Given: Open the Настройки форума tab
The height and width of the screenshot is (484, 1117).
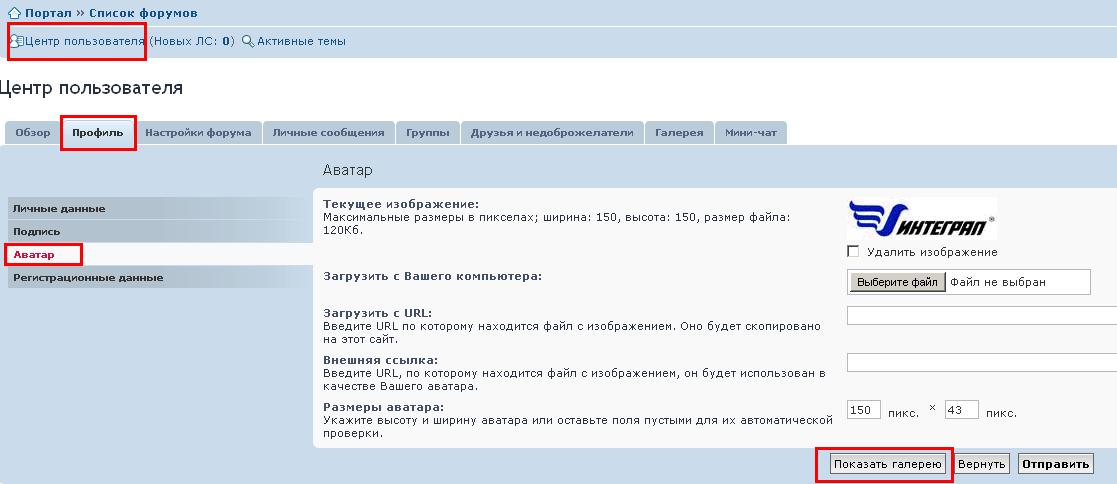Looking at the screenshot, I should [x=198, y=133].
